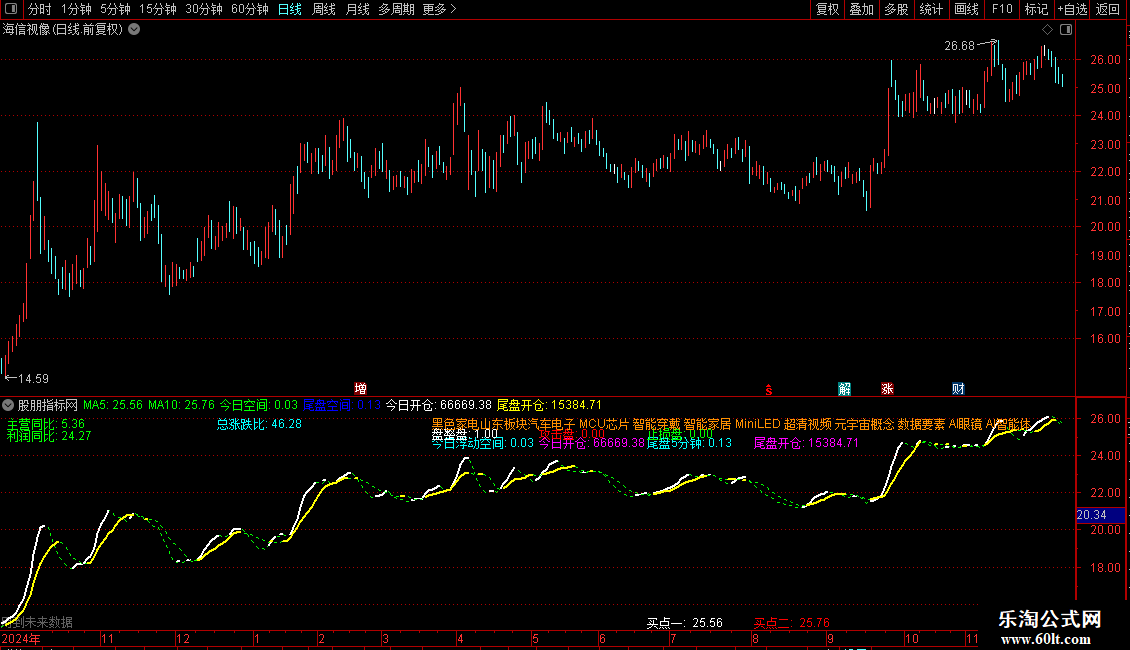Click the MA5: 25.56 indicator value

[x=113, y=405]
